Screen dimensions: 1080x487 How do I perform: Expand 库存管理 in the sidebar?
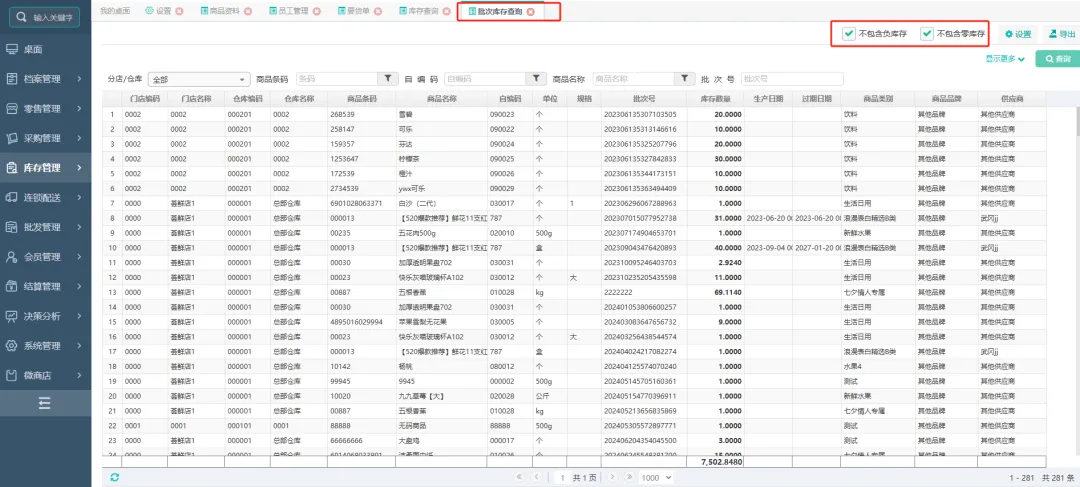tap(45, 167)
